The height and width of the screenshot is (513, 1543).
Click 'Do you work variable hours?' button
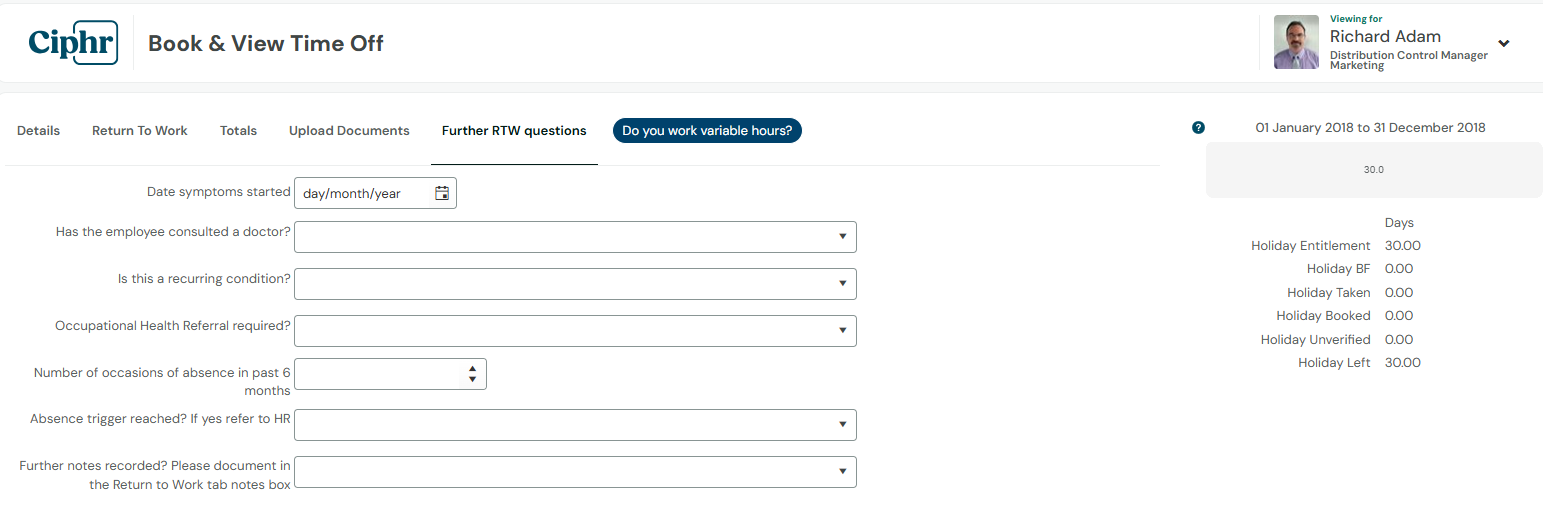[707, 131]
